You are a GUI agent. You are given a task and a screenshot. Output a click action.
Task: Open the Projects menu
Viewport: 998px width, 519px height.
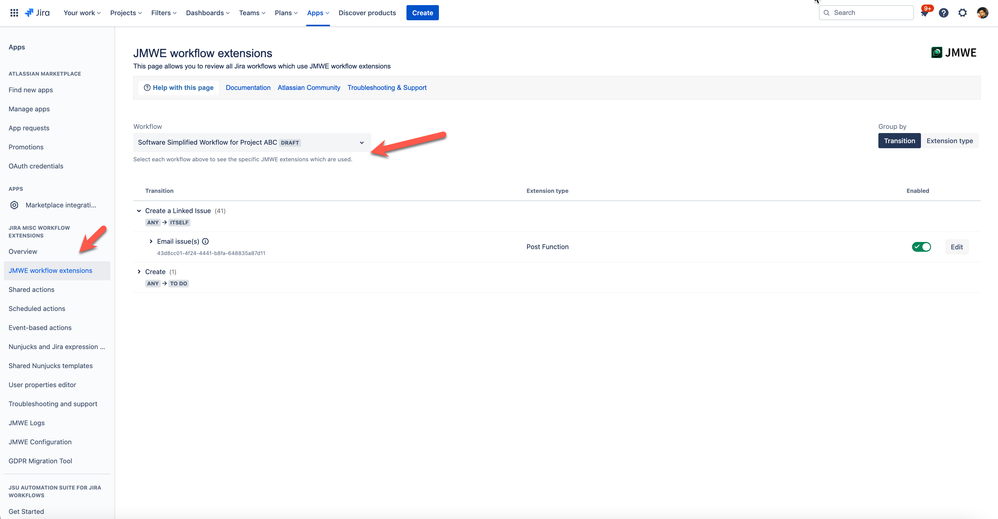coord(125,13)
